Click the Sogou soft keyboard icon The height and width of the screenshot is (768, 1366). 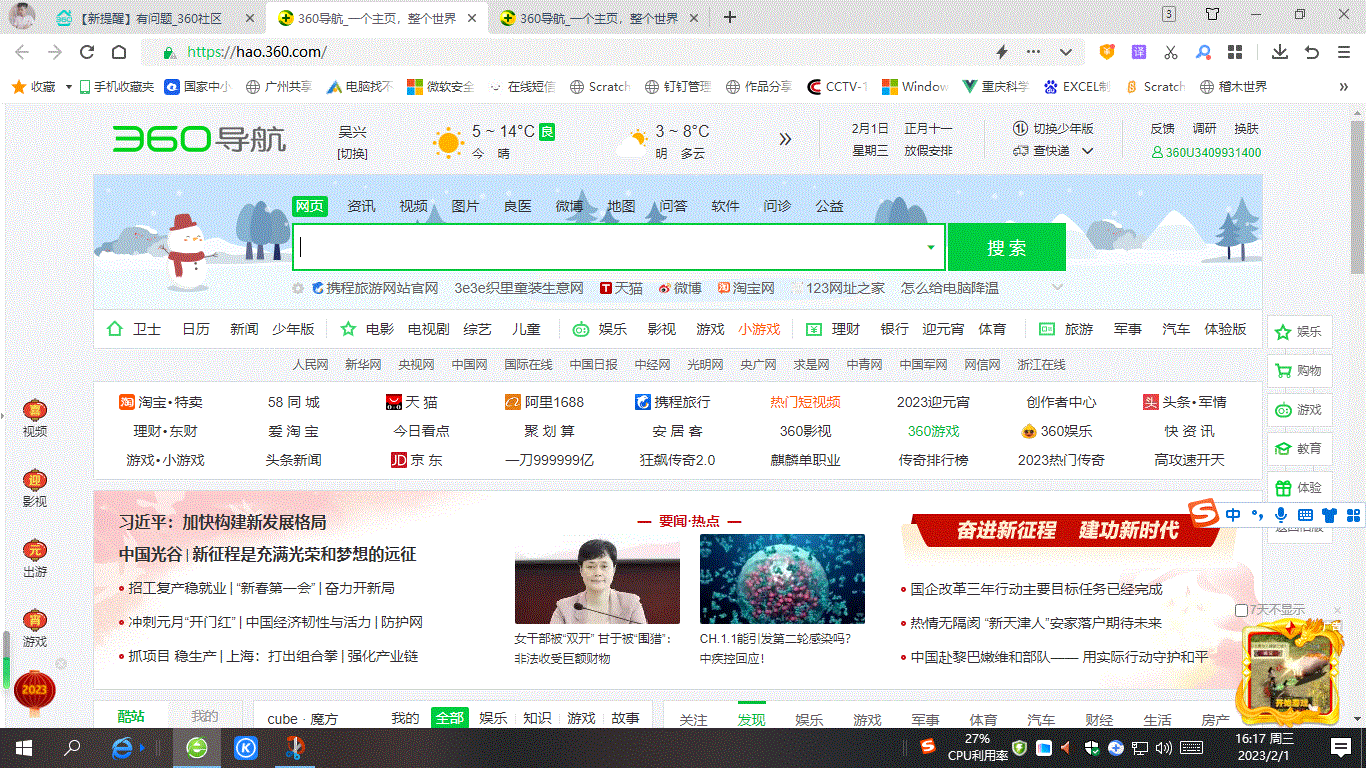click(1304, 515)
